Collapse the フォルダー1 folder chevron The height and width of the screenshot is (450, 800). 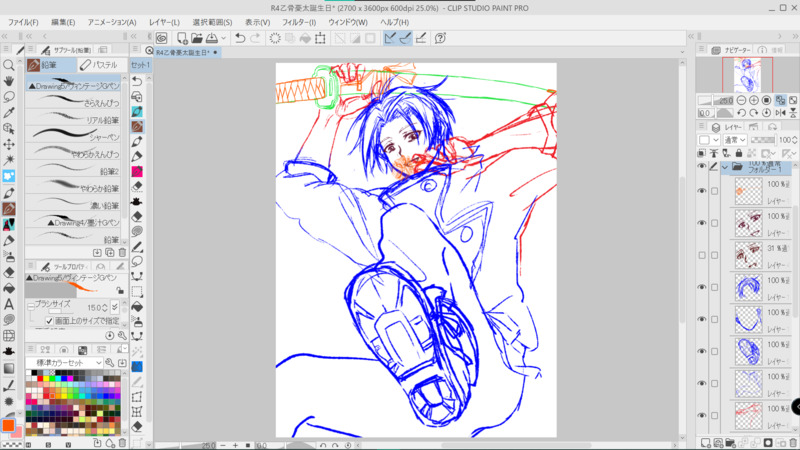pos(725,167)
